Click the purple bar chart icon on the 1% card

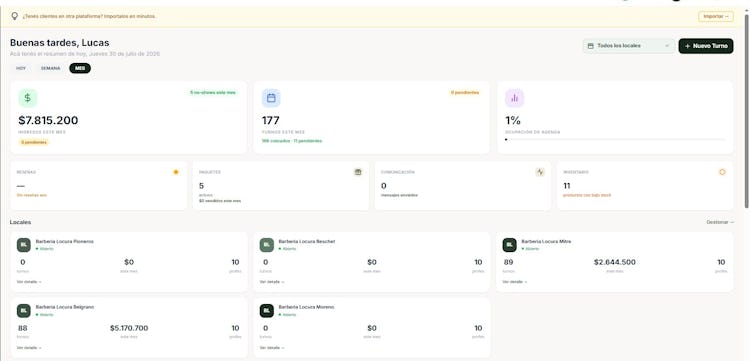pyautogui.click(x=515, y=98)
